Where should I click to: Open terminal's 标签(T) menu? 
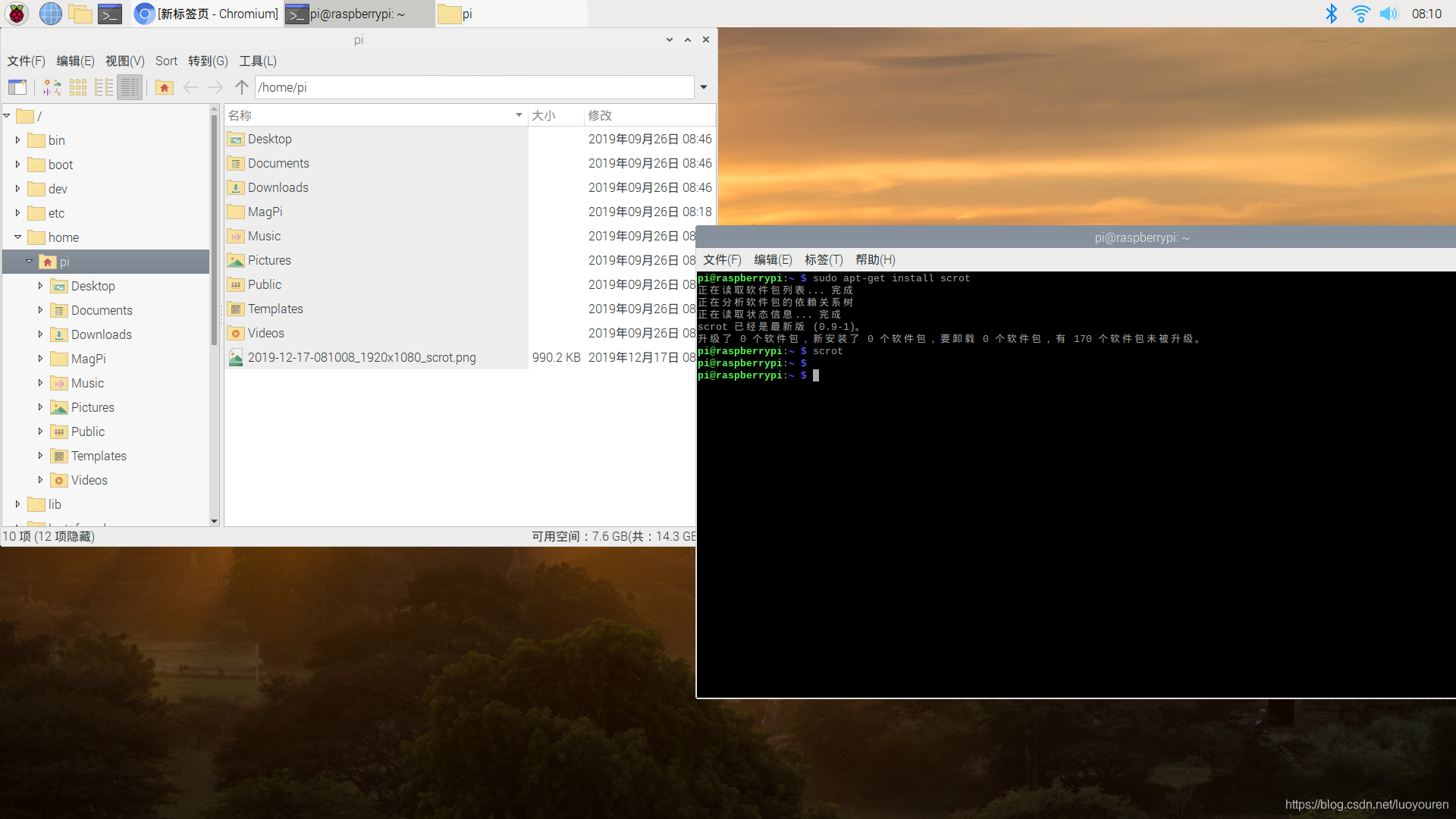tap(824, 259)
